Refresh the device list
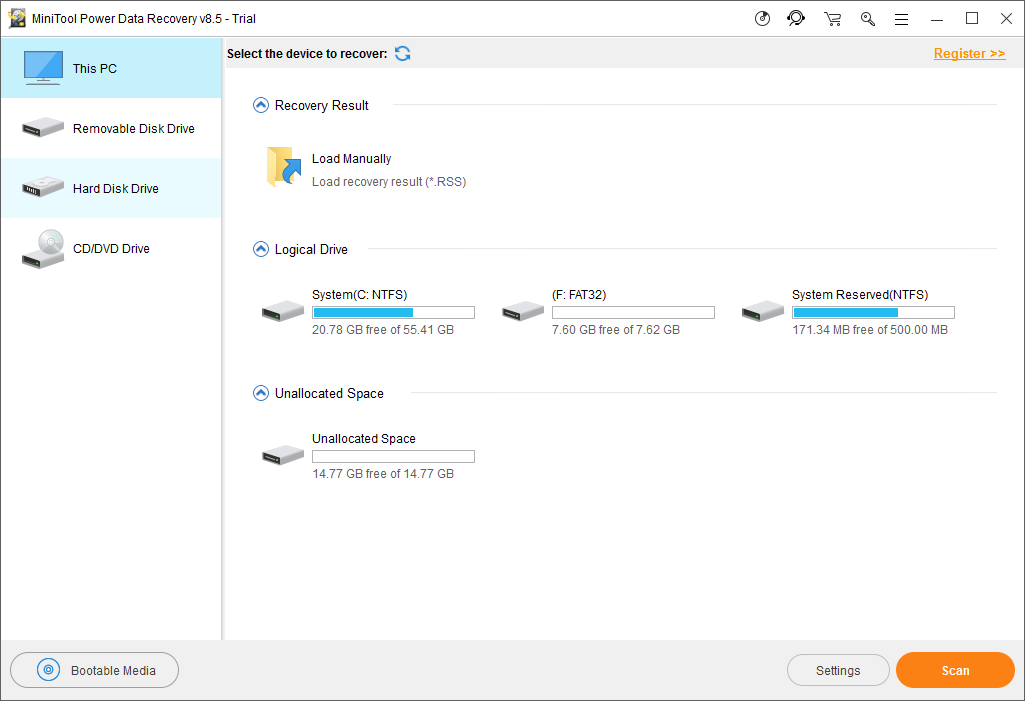Viewport: 1025px width, 701px height. point(402,54)
